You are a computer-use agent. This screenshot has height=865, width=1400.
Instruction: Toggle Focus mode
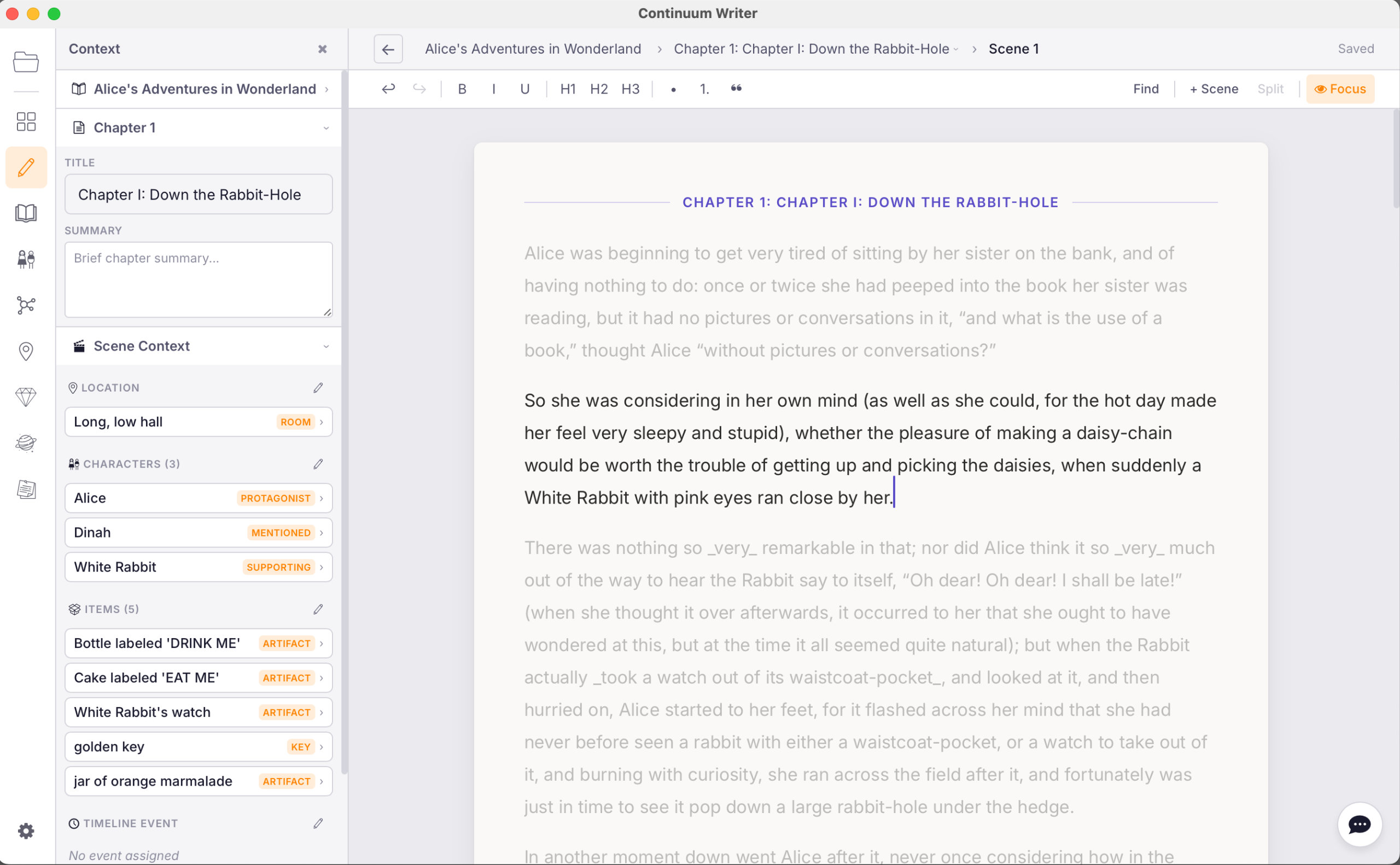coord(1340,89)
